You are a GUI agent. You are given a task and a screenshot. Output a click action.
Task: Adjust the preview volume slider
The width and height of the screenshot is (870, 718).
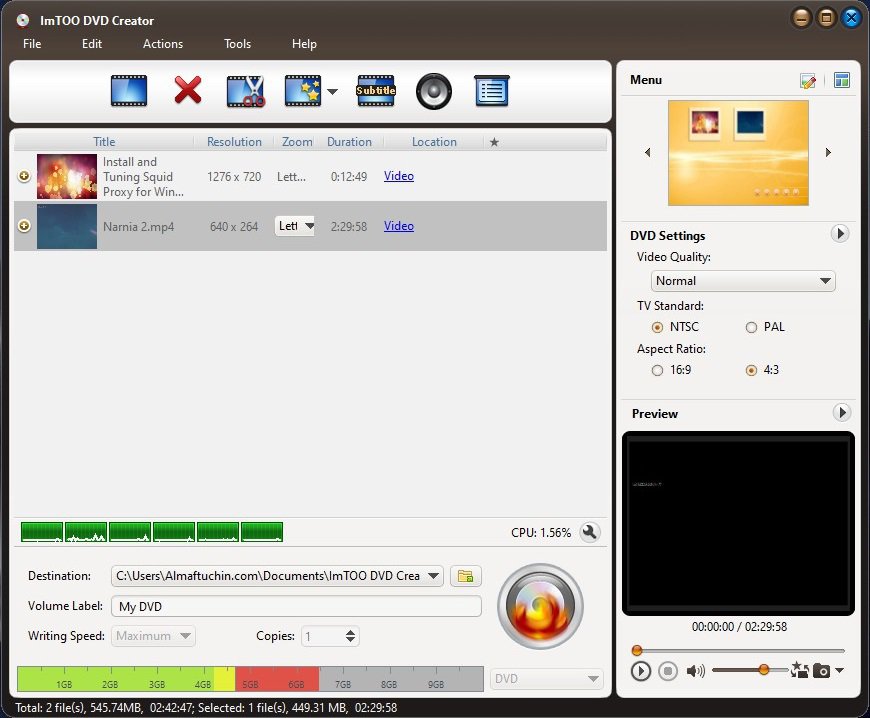click(762, 671)
